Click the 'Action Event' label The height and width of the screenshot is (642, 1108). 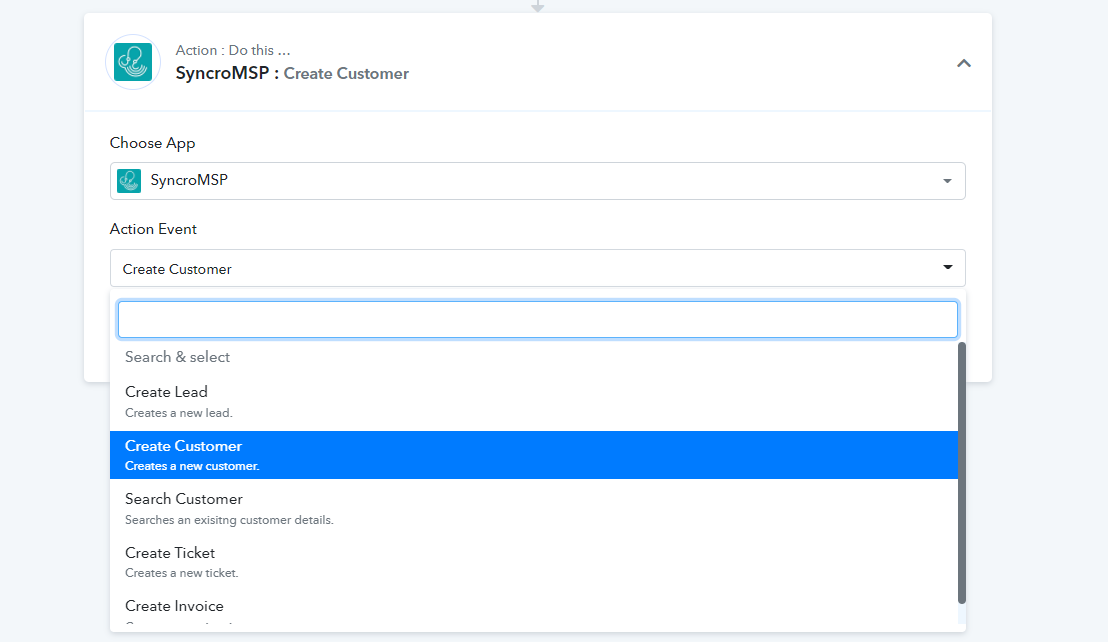point(153,229)
